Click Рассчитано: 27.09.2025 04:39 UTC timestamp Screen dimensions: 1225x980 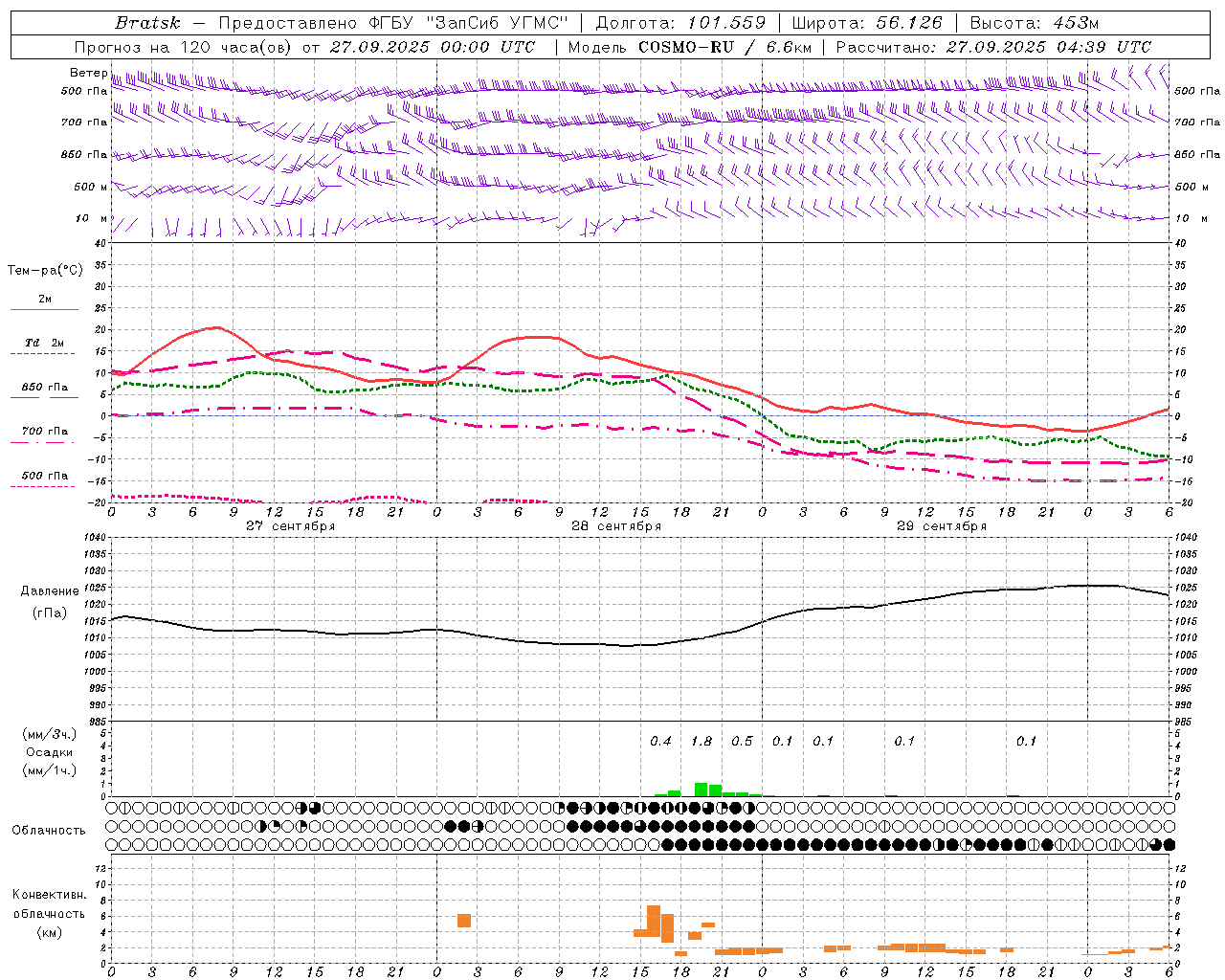coord(993,47)
